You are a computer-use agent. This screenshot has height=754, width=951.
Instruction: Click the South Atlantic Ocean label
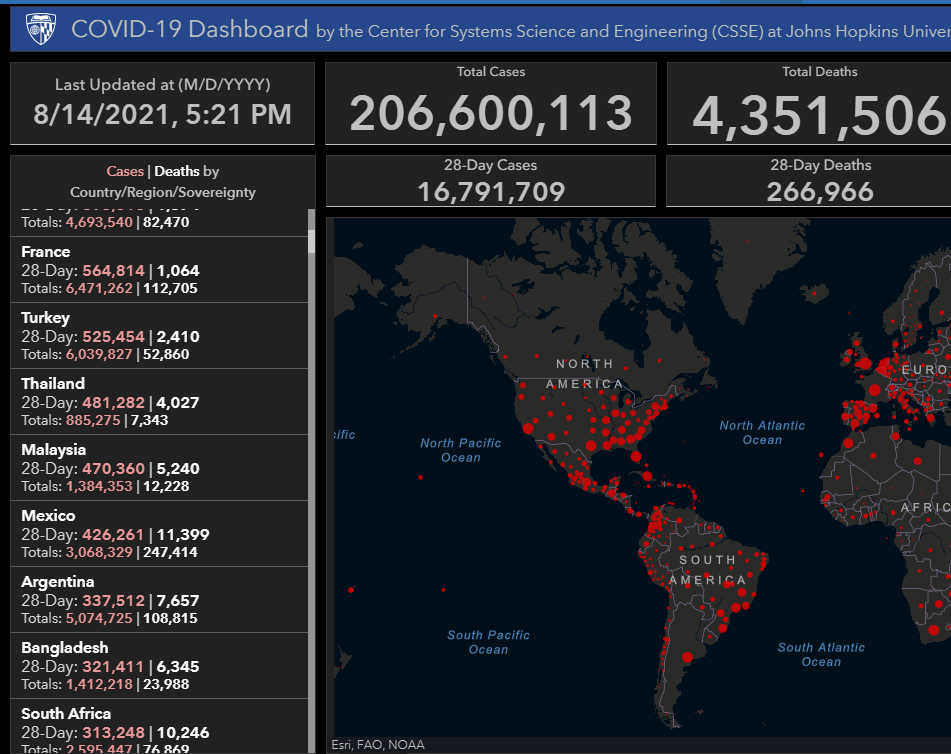[x=821, y=654]
